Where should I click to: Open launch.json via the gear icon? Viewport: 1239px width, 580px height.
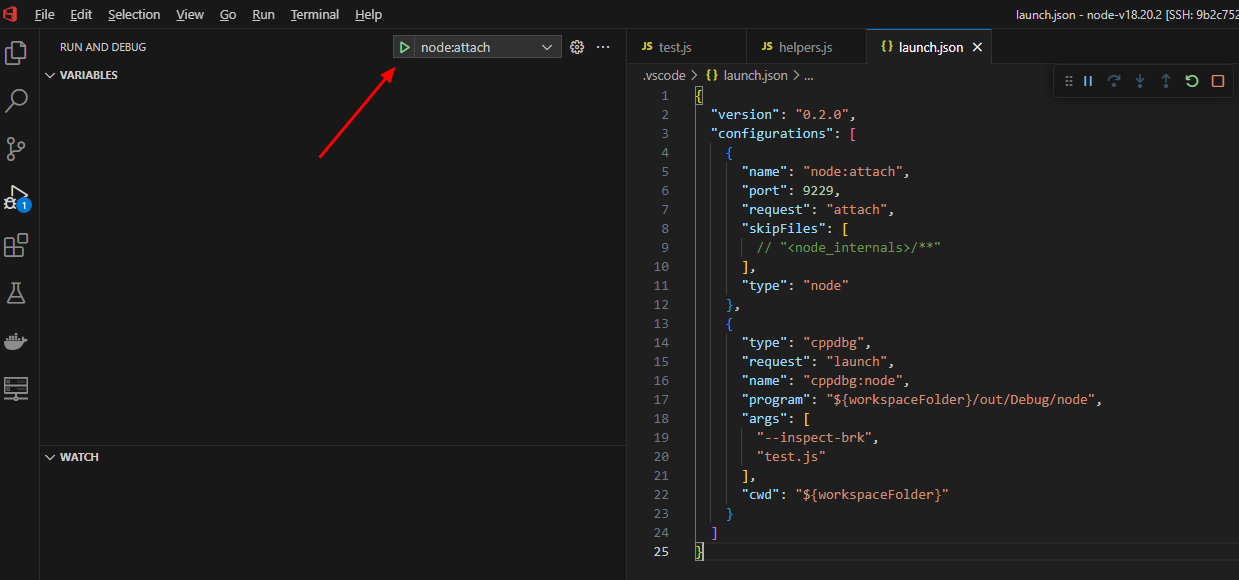577,47
